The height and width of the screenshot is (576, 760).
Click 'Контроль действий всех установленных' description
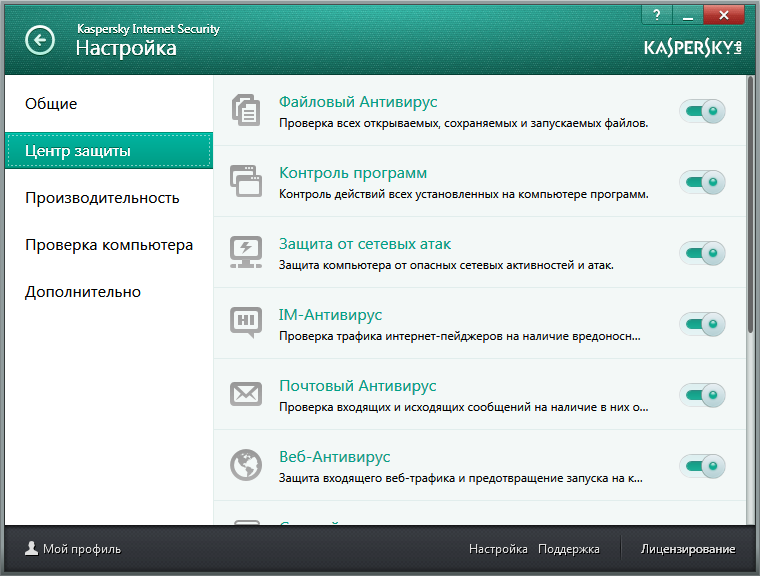pyautogui.click(x=463, y=194)
